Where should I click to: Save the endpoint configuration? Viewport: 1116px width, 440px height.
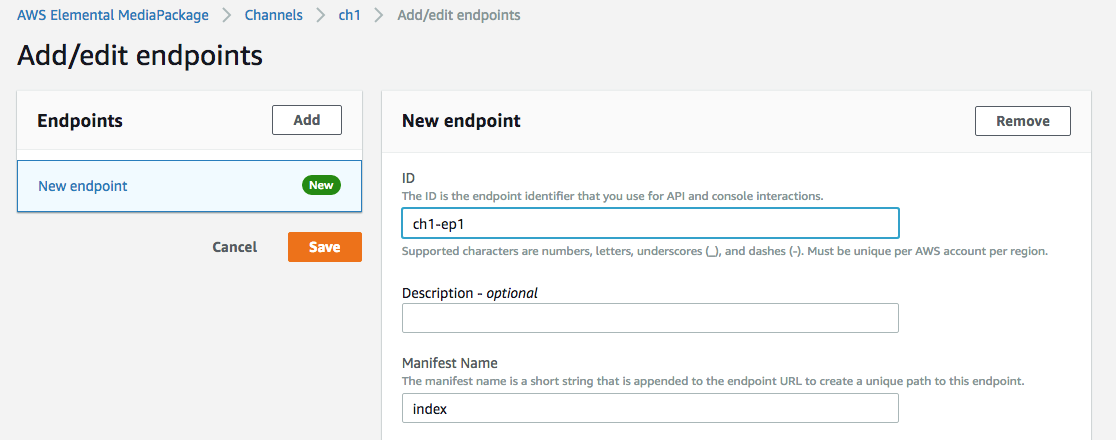(x=324, y=247)
